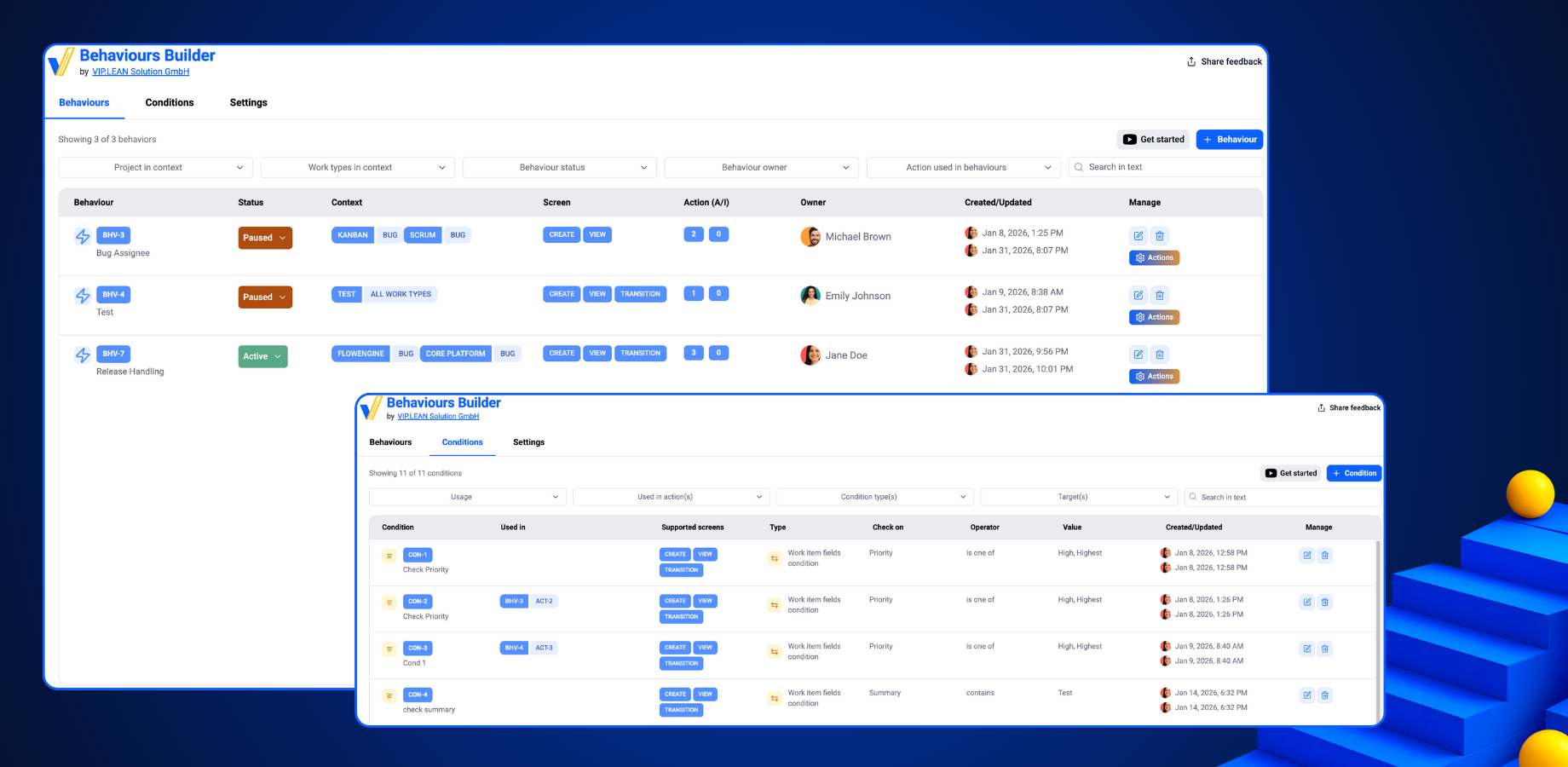Click the edit icon for condition CON-1

pos(1306,555)
